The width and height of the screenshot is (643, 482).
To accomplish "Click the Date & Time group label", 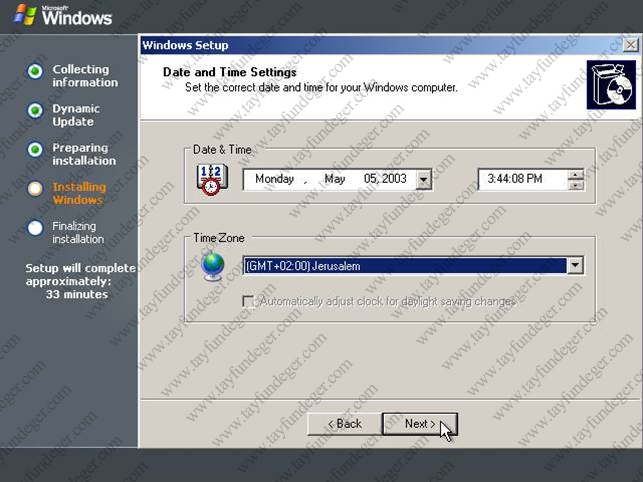I will [x=222, y=150].
